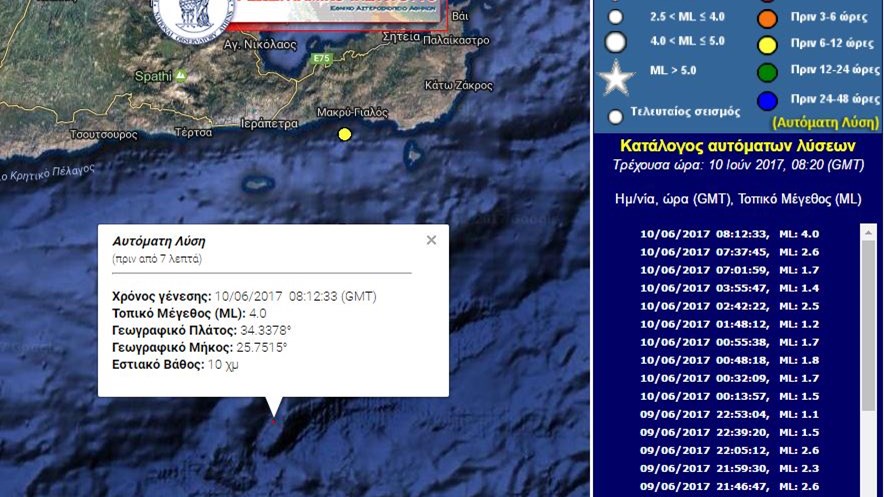Click the orange Πριν 3-6 ώρες swatch
Screen dimensions: 884x497
(767, 18)
